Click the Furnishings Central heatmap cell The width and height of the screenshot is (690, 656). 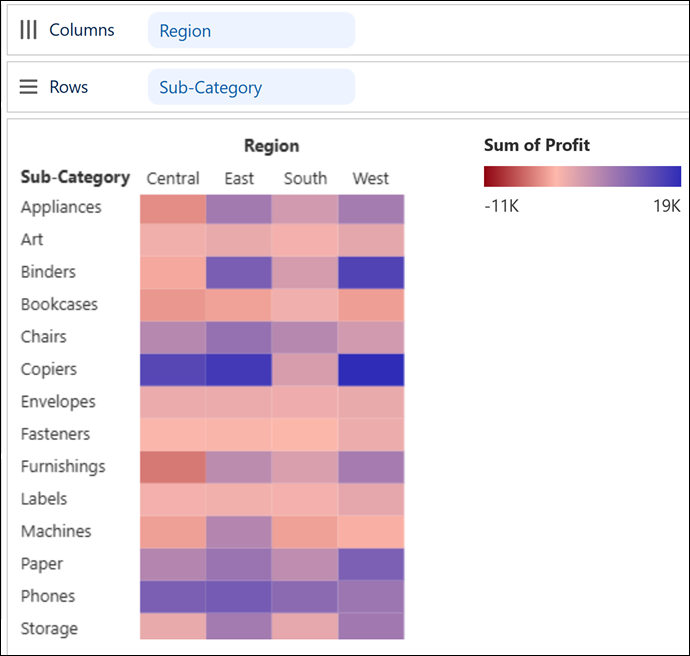[x=173, y=467]
